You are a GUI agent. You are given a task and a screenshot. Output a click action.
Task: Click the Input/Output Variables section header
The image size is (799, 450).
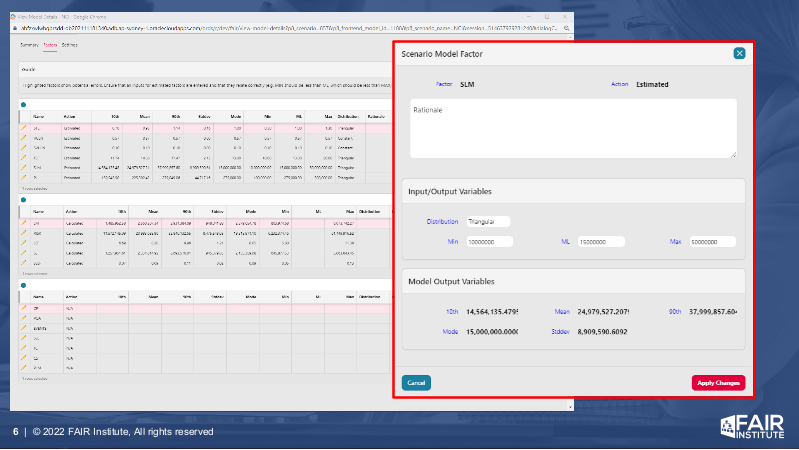pyautogui.click(x=573, y=192)
